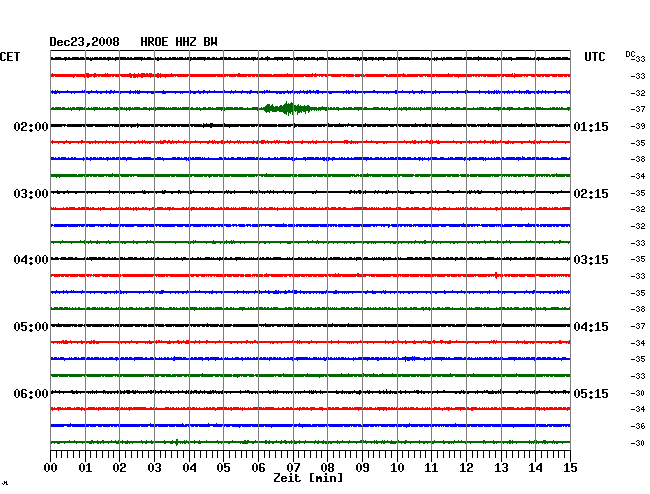
Task: Click the Zeit [min] axis title
Action: click(x=308, y=478)
